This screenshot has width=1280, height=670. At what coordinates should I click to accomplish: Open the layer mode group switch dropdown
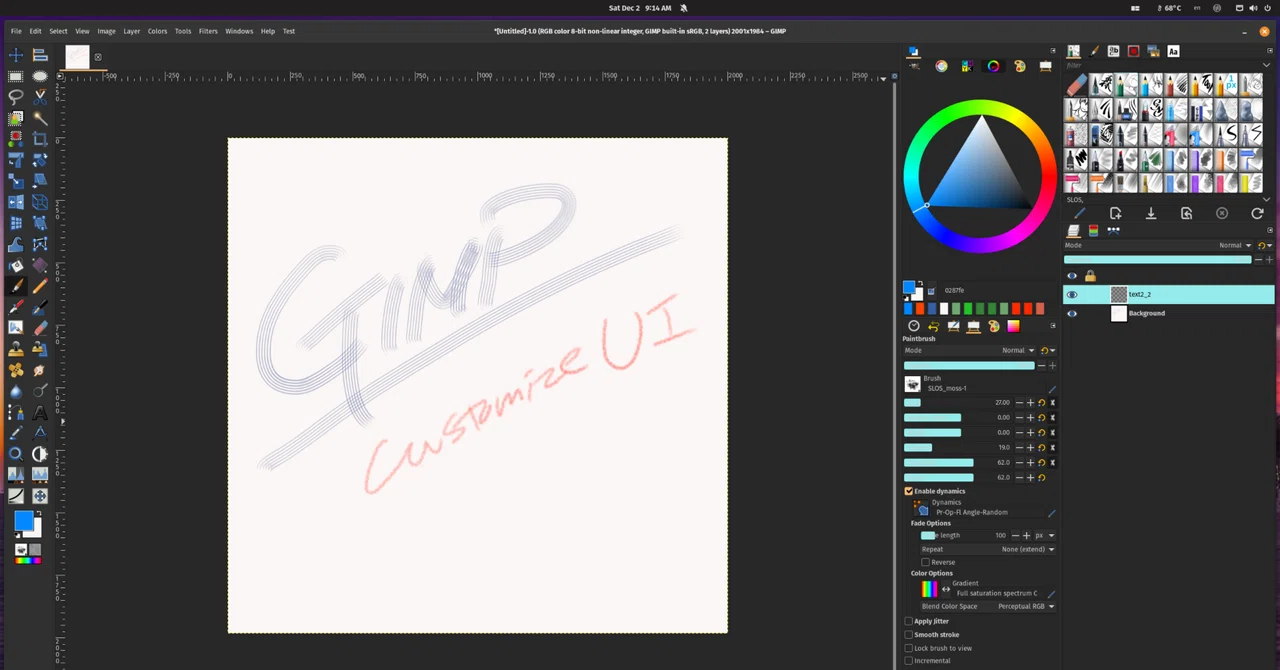tap(1264, 245)
